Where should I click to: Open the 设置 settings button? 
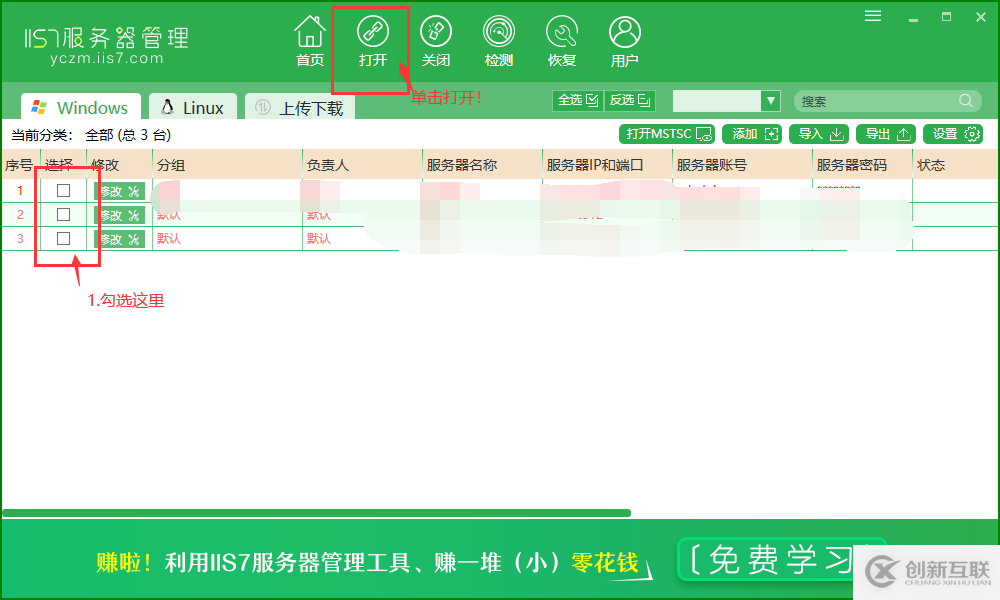953,134
